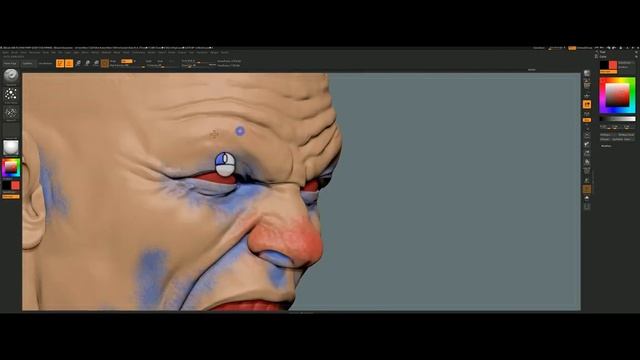640x360 pixels.
Task: Toggle the orange Persp perspective button
Action: click(x=587, y=104)
